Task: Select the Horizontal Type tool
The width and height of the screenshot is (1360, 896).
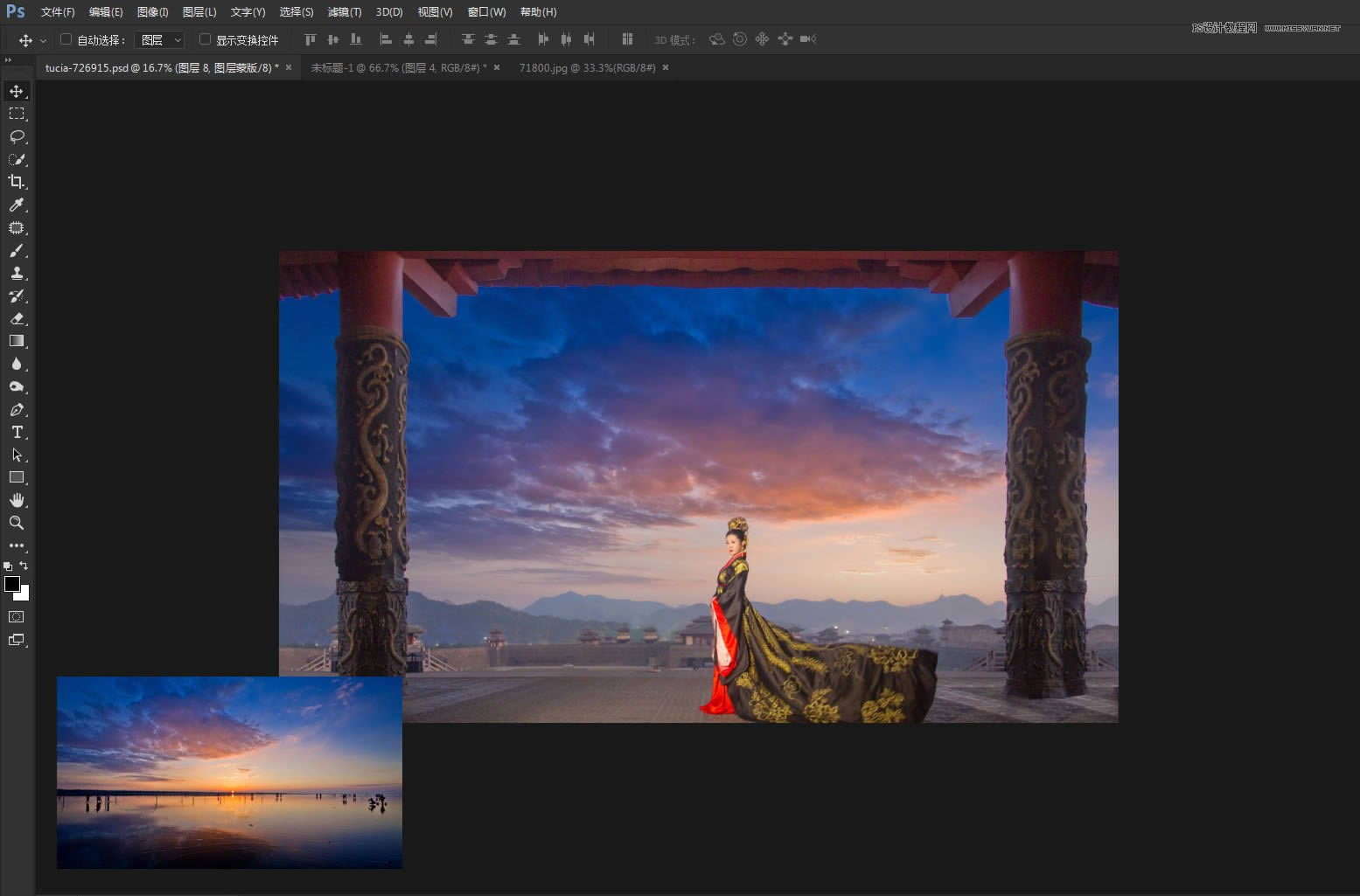Action: [x=17, y=433]
